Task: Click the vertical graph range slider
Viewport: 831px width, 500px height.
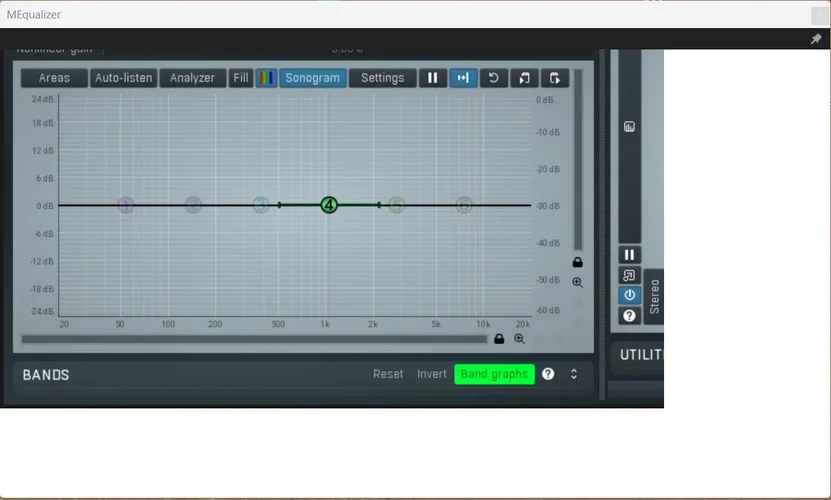Action: point(578,160)
